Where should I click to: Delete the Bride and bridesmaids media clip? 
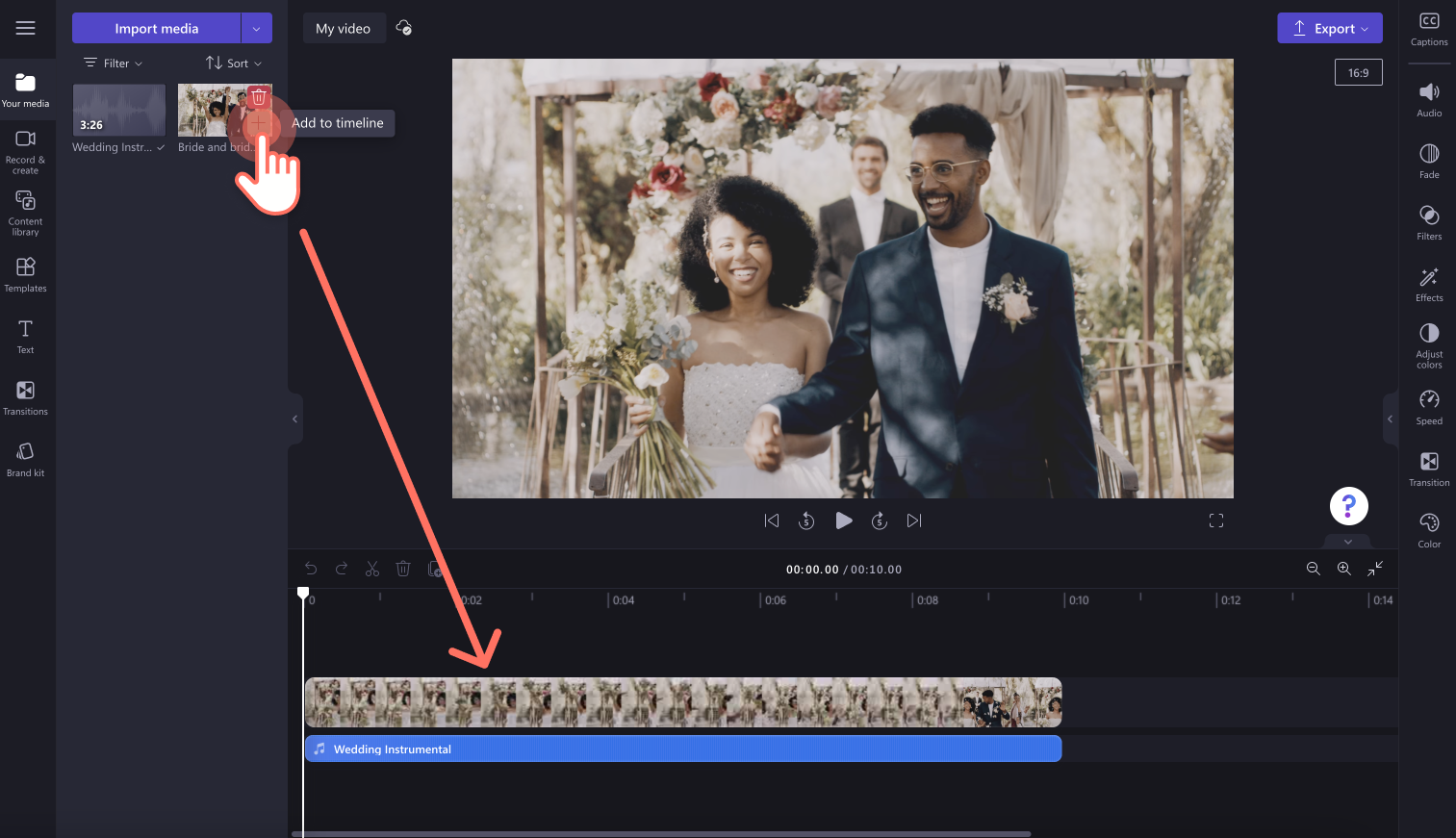tap(258, 96)
